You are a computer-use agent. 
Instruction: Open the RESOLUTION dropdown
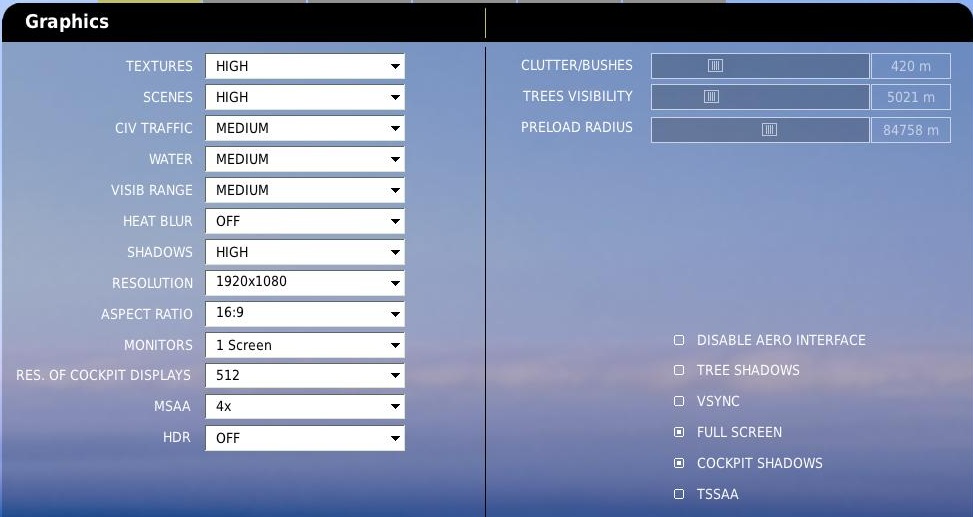(x=305, y=282)
